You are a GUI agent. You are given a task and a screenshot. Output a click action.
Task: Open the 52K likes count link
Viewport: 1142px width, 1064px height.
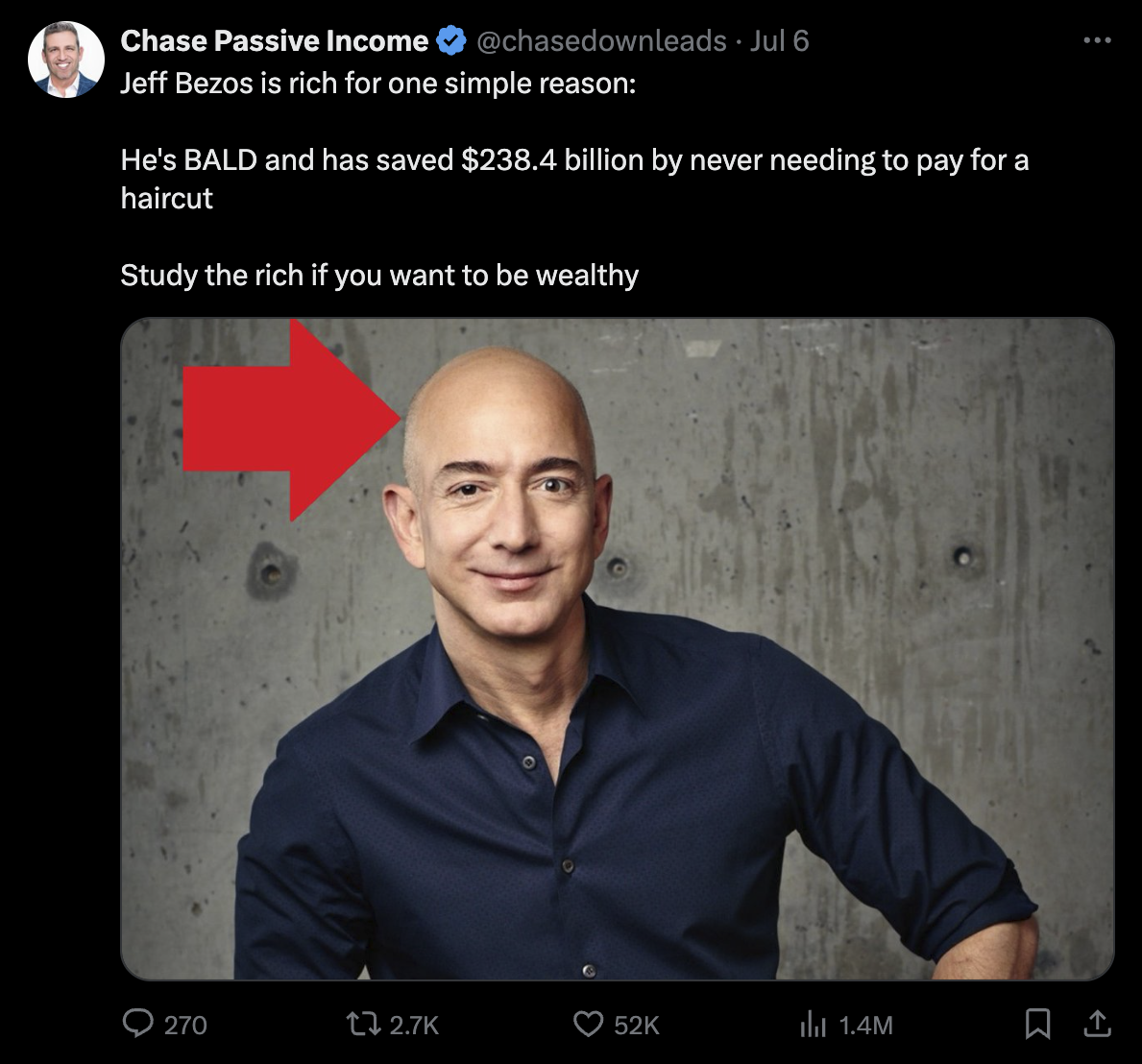tap(637, 1026)
